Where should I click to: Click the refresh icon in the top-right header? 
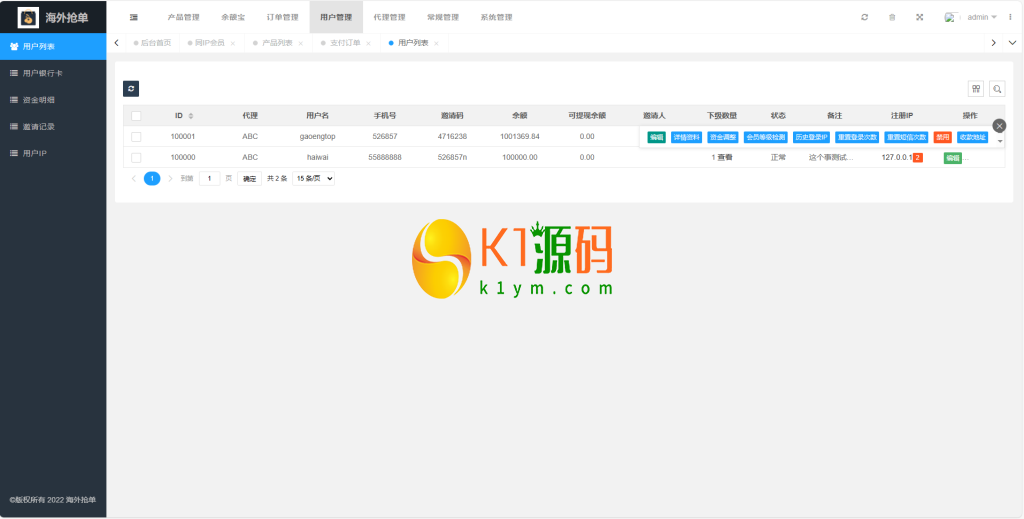[865, 17]
